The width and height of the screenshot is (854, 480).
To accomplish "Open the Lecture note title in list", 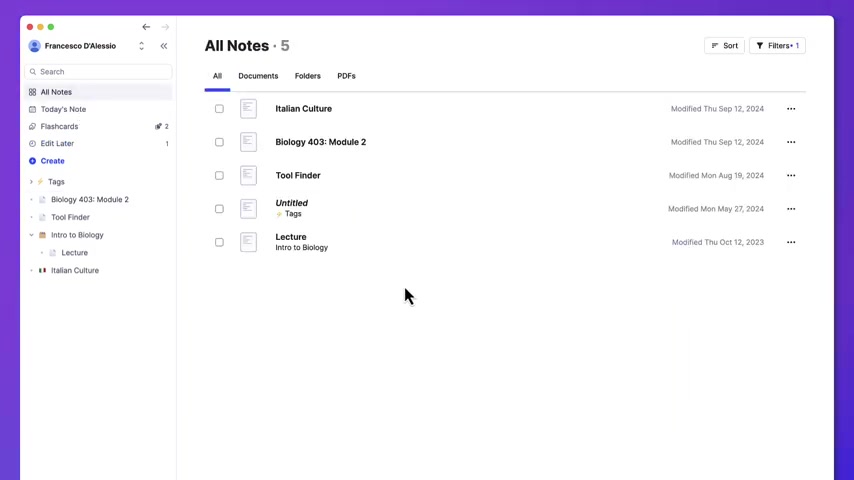I will [x=291, y=237].
